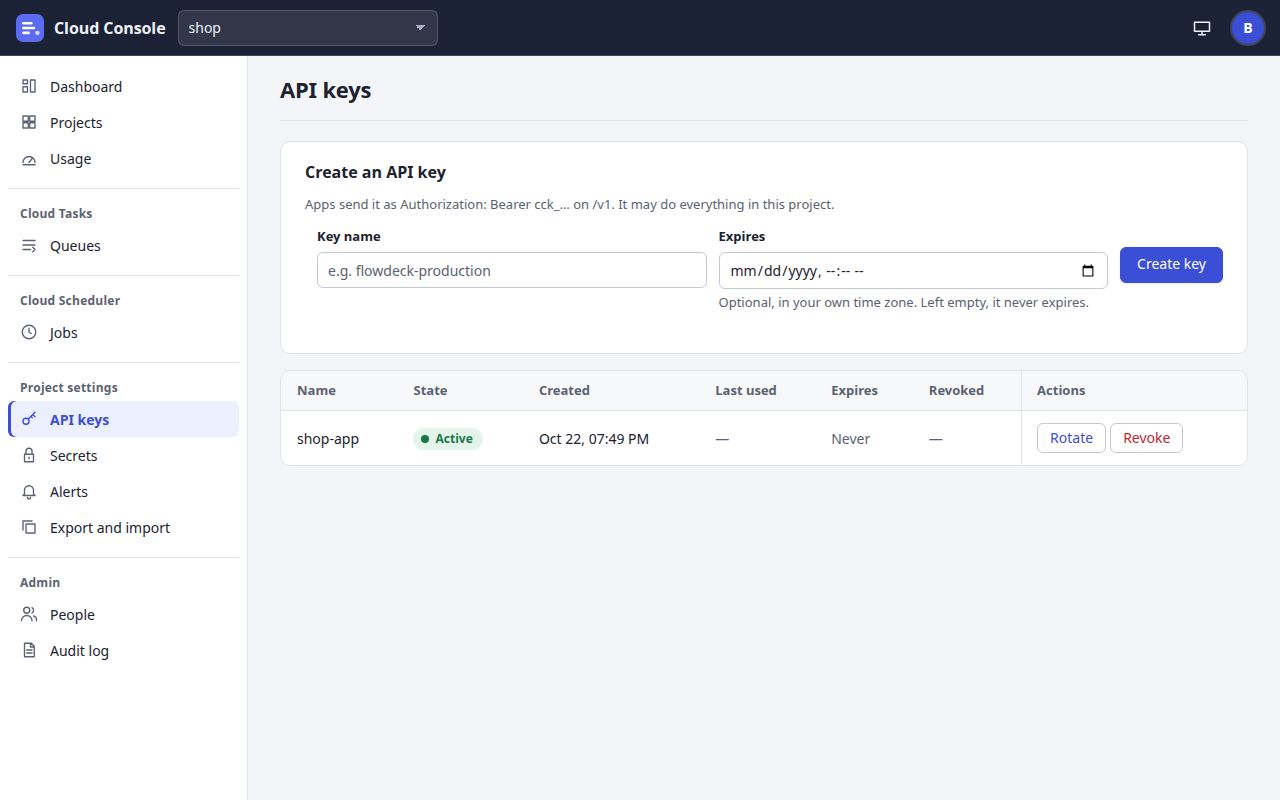Screen dimensions: 1280x800
Task: Click the Jobs clock icon
Action: [29, 333]
